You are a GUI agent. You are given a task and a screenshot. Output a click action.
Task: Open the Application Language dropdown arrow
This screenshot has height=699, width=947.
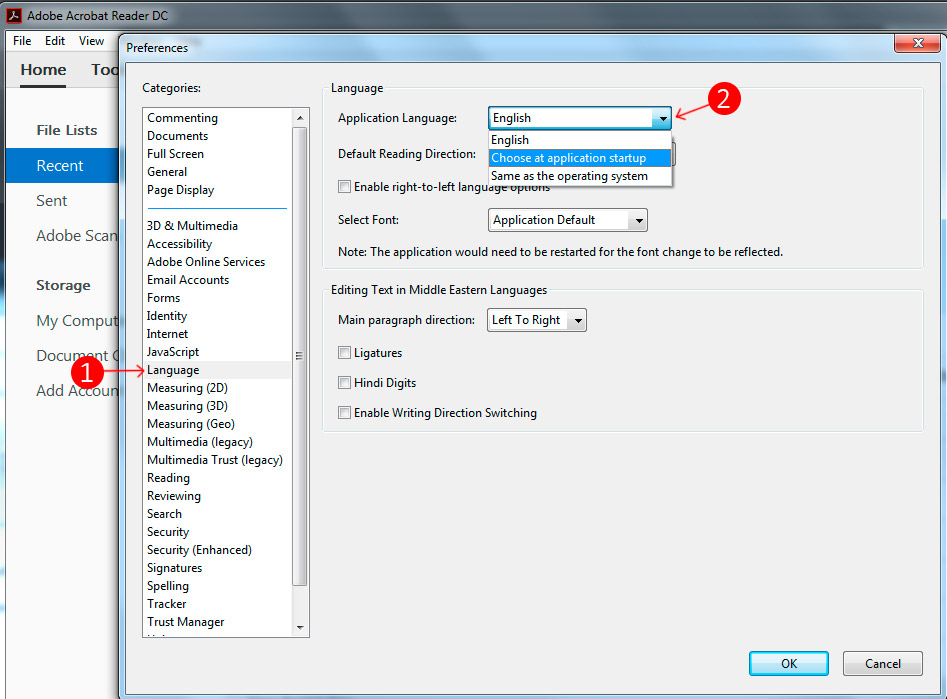pos(662,118)
